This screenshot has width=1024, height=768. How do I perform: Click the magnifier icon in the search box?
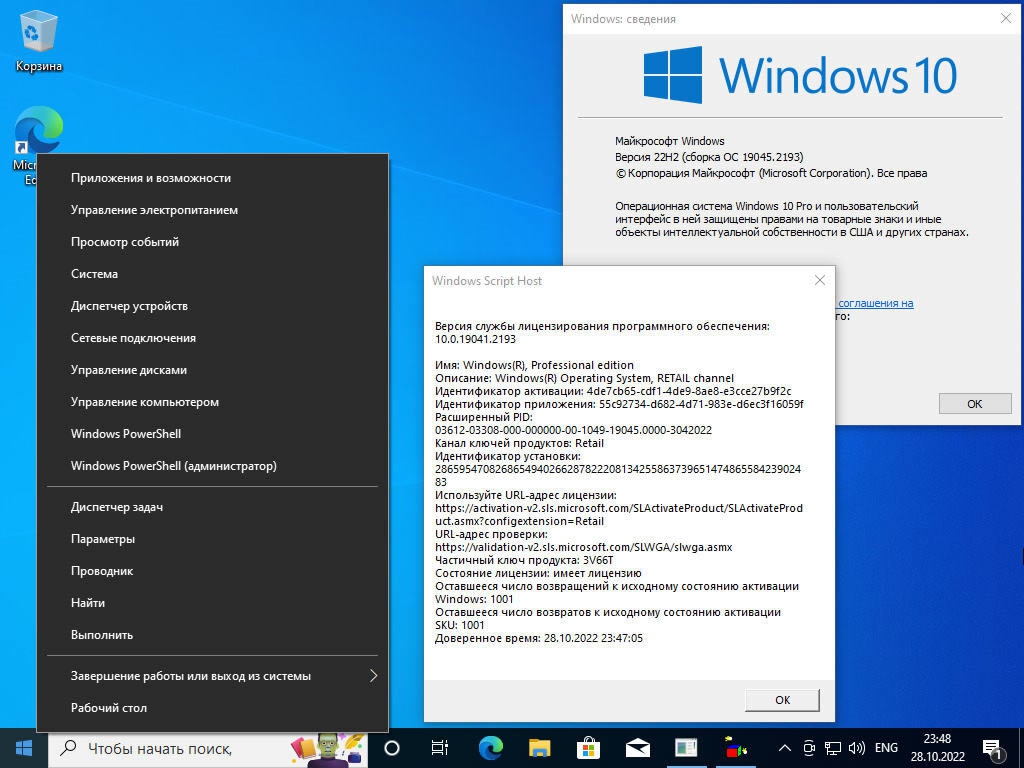(68, 748)
